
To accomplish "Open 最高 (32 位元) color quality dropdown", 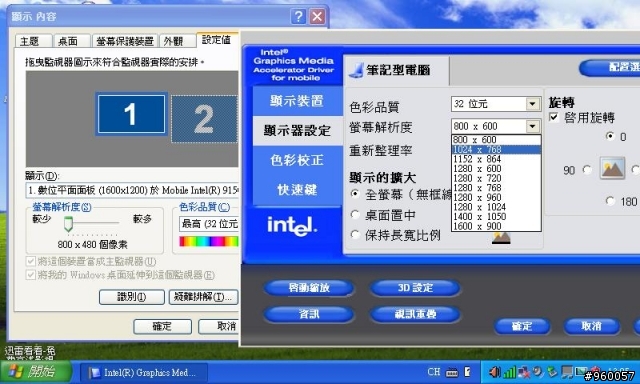I will 209,224.
